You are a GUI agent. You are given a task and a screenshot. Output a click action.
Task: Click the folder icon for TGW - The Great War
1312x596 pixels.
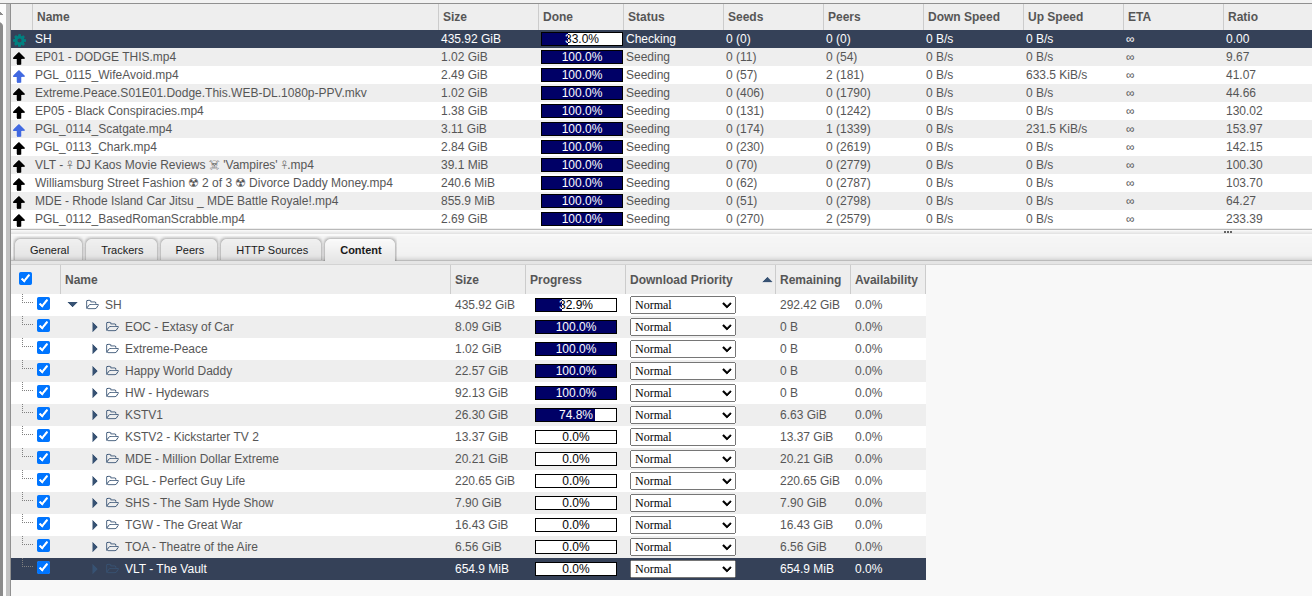(x=112, y=525)
